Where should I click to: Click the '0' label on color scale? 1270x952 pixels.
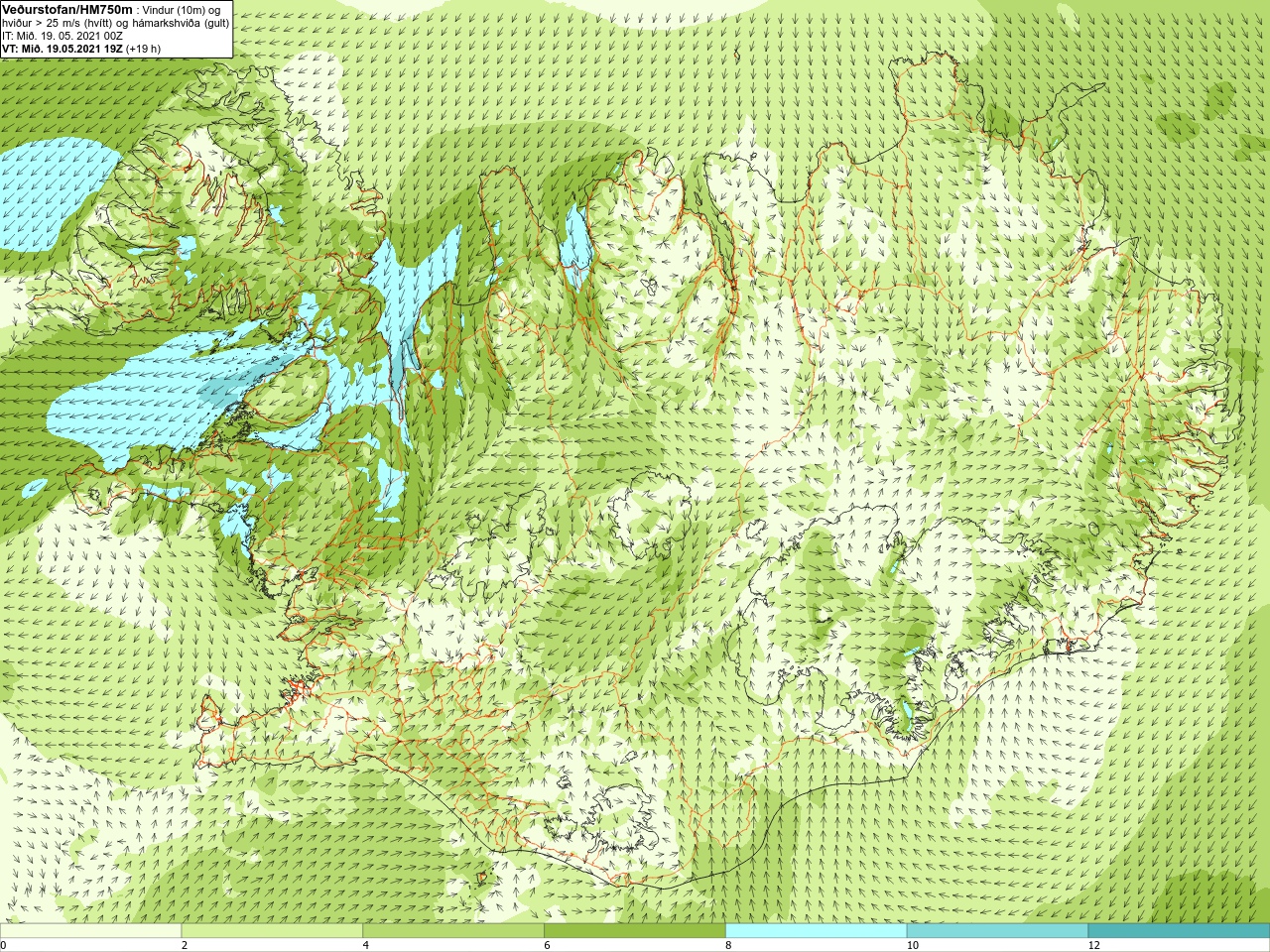coord(4,945)
